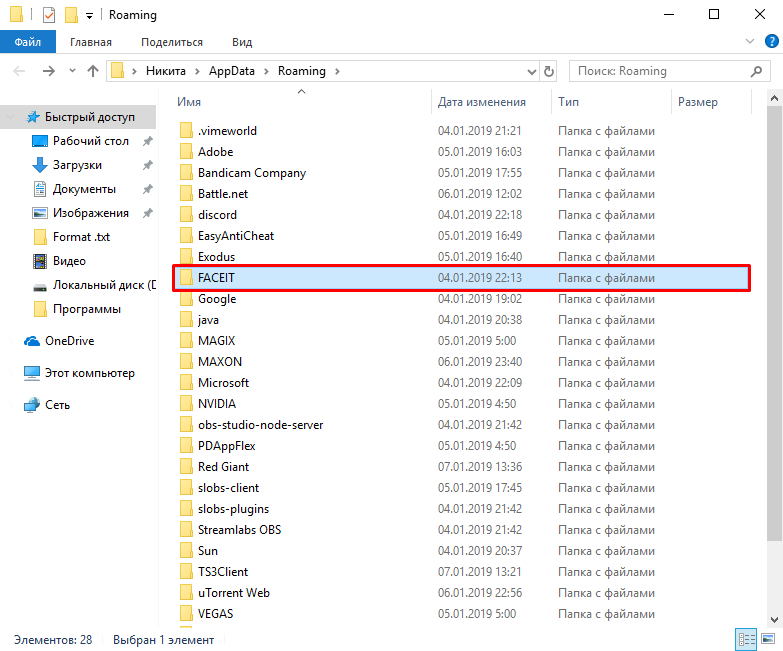Viewport: 783px width, 651px height.
Task: Click Roaming in the address breadcrumb
Action: point(302,71)
